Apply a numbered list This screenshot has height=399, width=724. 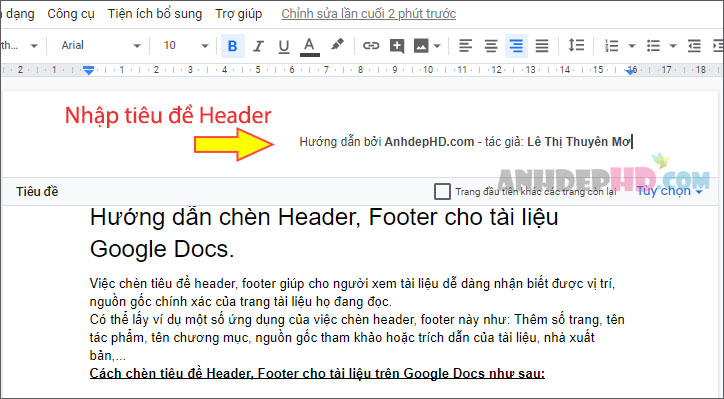tap(611, 46)
